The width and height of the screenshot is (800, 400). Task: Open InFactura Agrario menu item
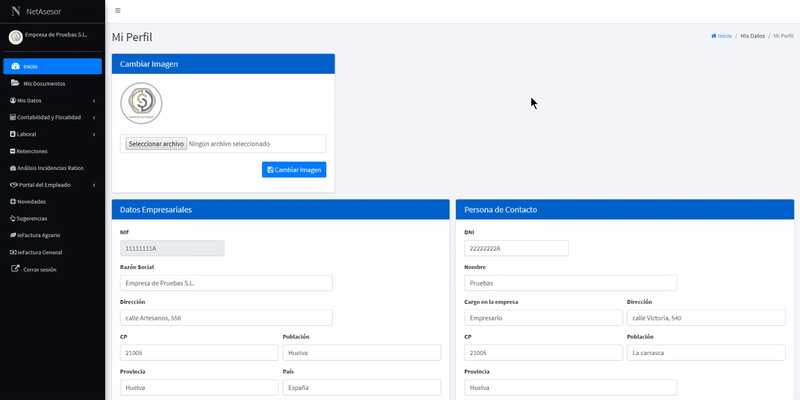point(42,235)
